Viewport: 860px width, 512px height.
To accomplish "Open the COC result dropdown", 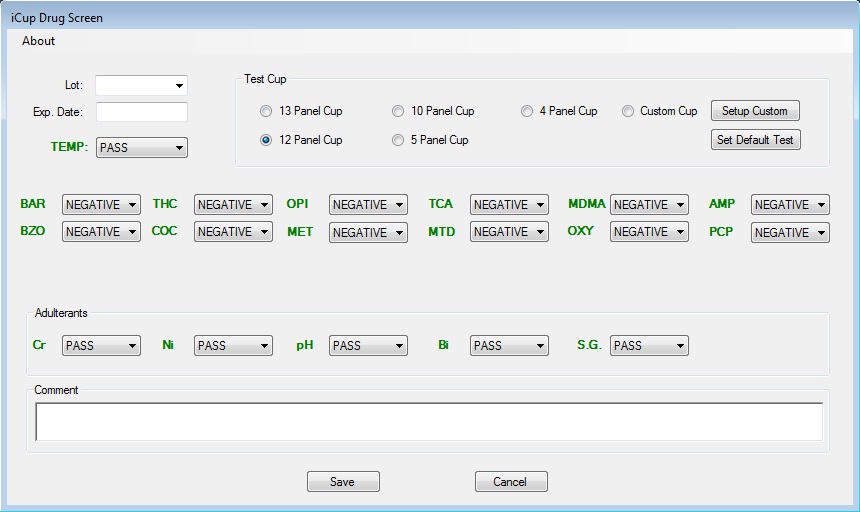I will pyautogui.click(x=233, y=232).
